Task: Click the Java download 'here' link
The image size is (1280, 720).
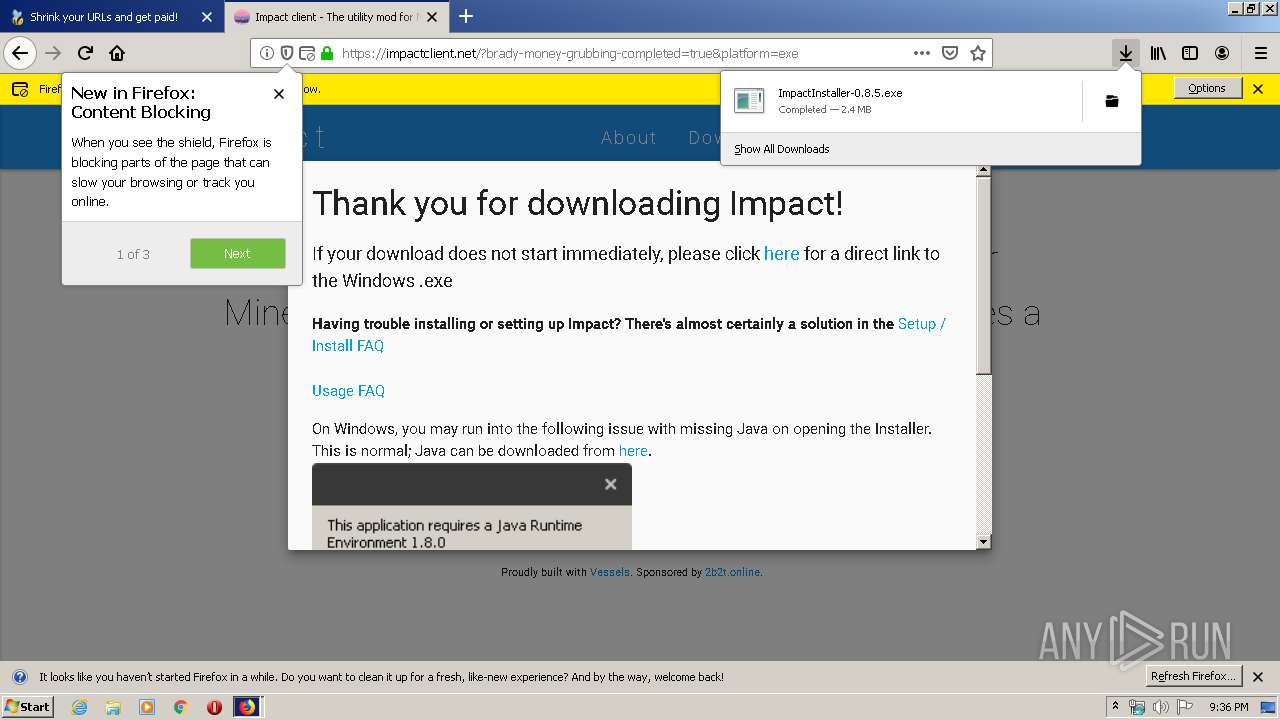Action: pyautogui.click(x=633, y=451)
